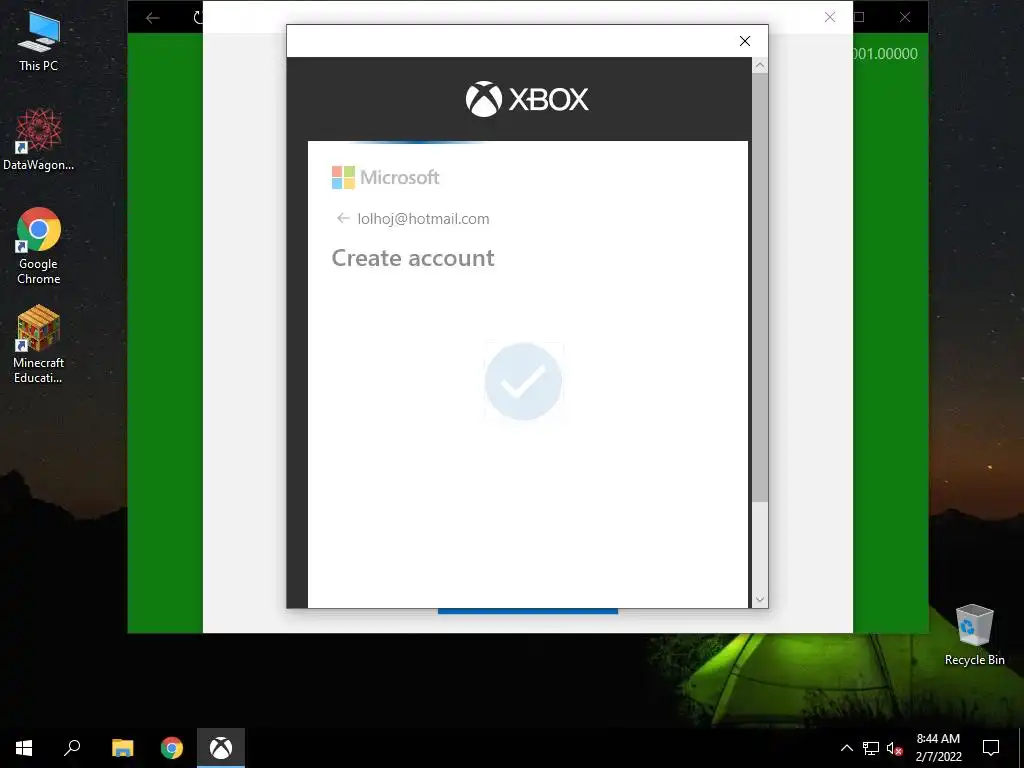Click the scrollbar up arrow in Xbox dialog
The width and height of the screenshot is (1024, 768).
(760, 65)
